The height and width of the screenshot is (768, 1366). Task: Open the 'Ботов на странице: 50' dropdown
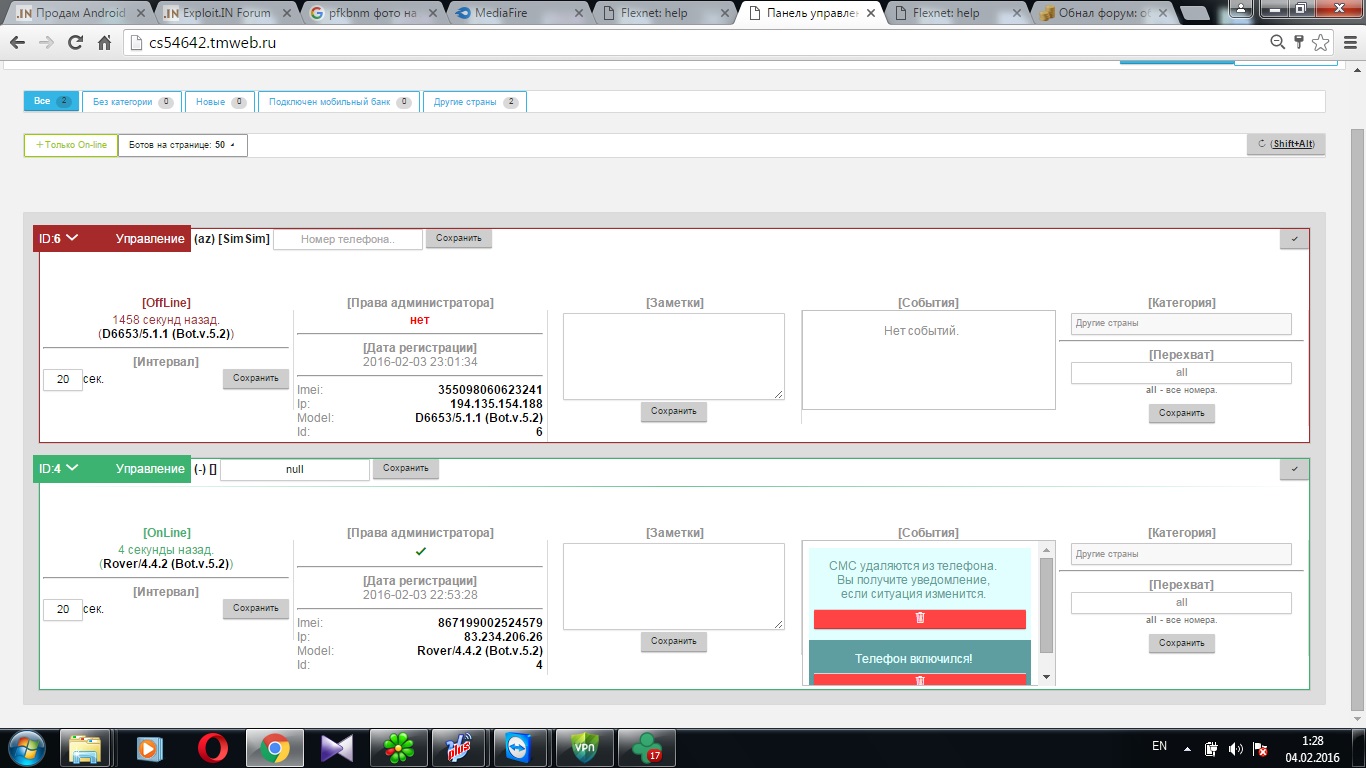[183, 145]
